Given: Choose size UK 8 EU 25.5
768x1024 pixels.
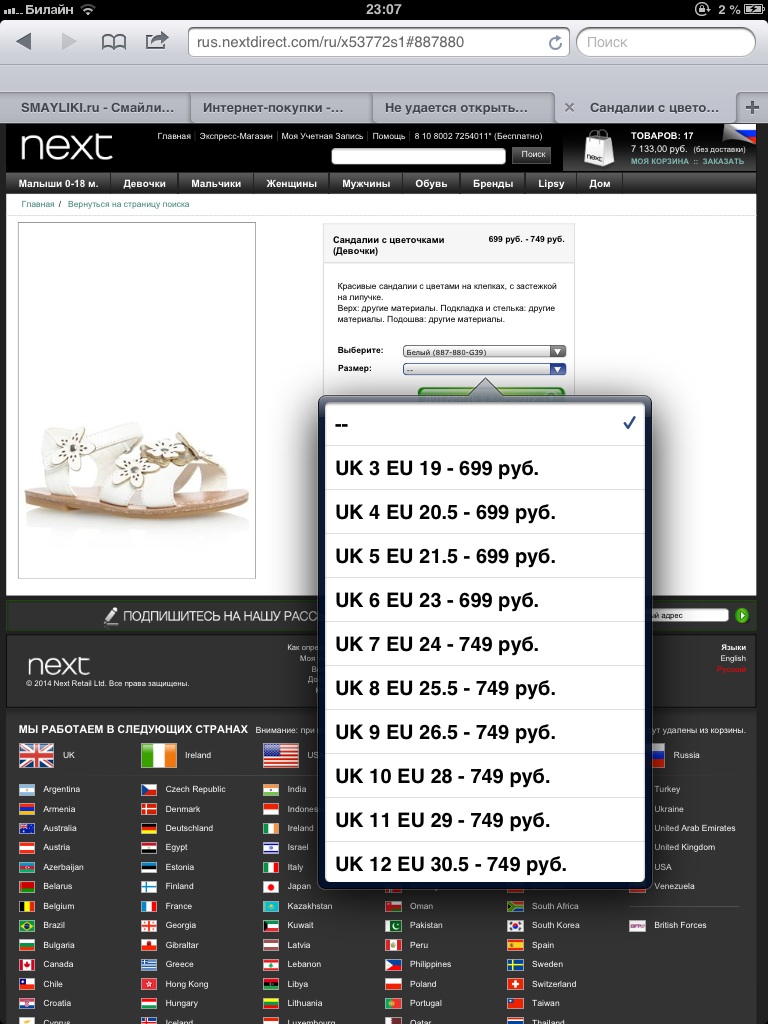Looking at the screenshot, I should point(485,688).
